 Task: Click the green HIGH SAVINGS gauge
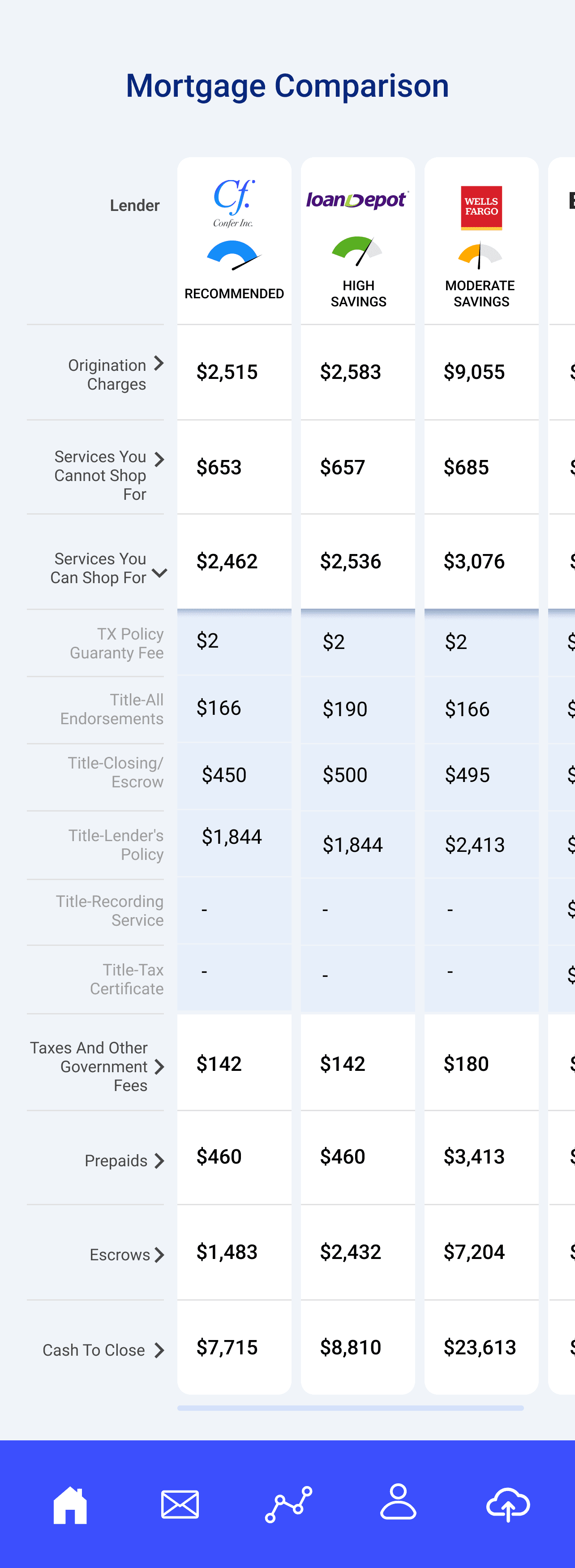(357, 251)
